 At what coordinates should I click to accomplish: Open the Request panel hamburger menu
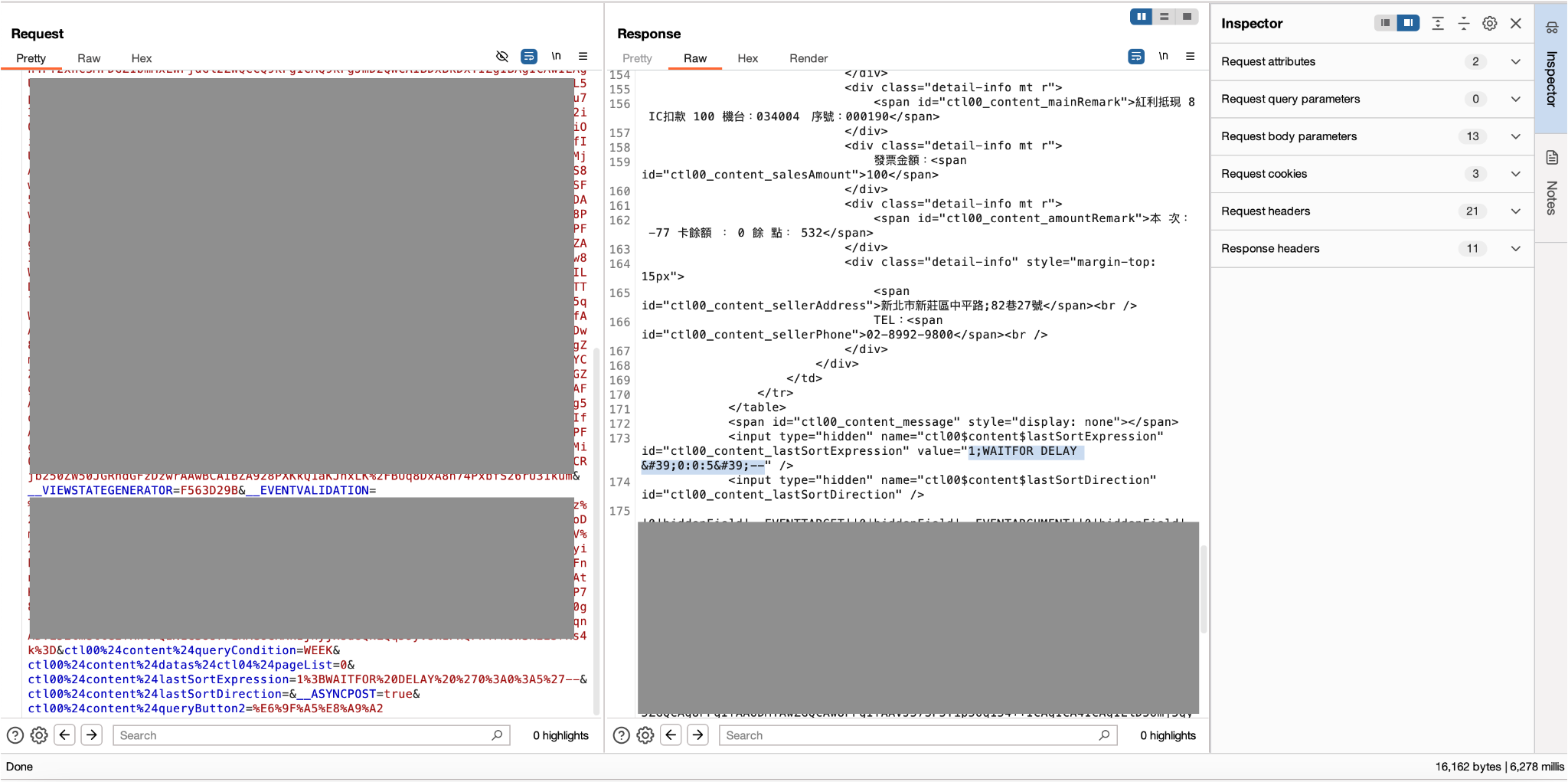[583, 57]
